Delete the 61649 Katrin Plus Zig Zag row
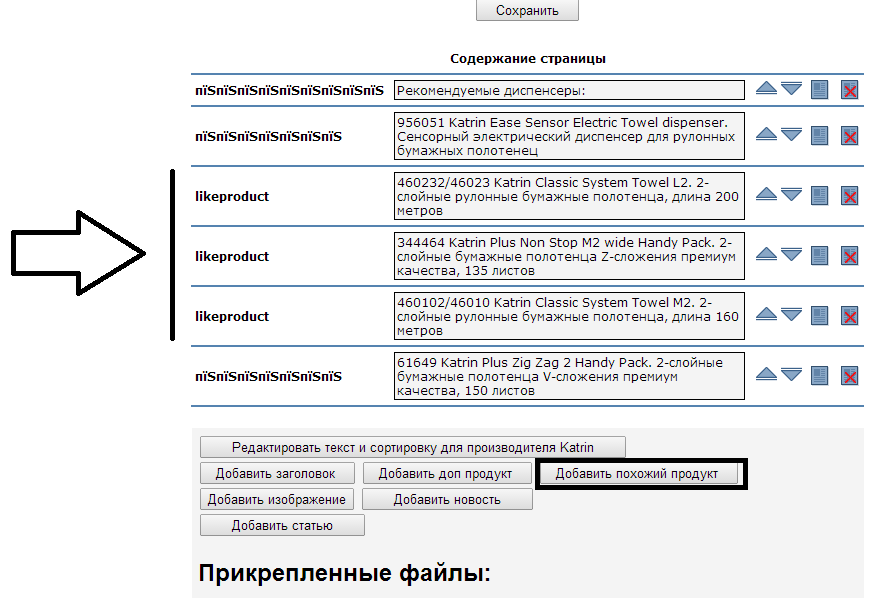The width and height of the screenshot is (893, 598). click(849, 375)
